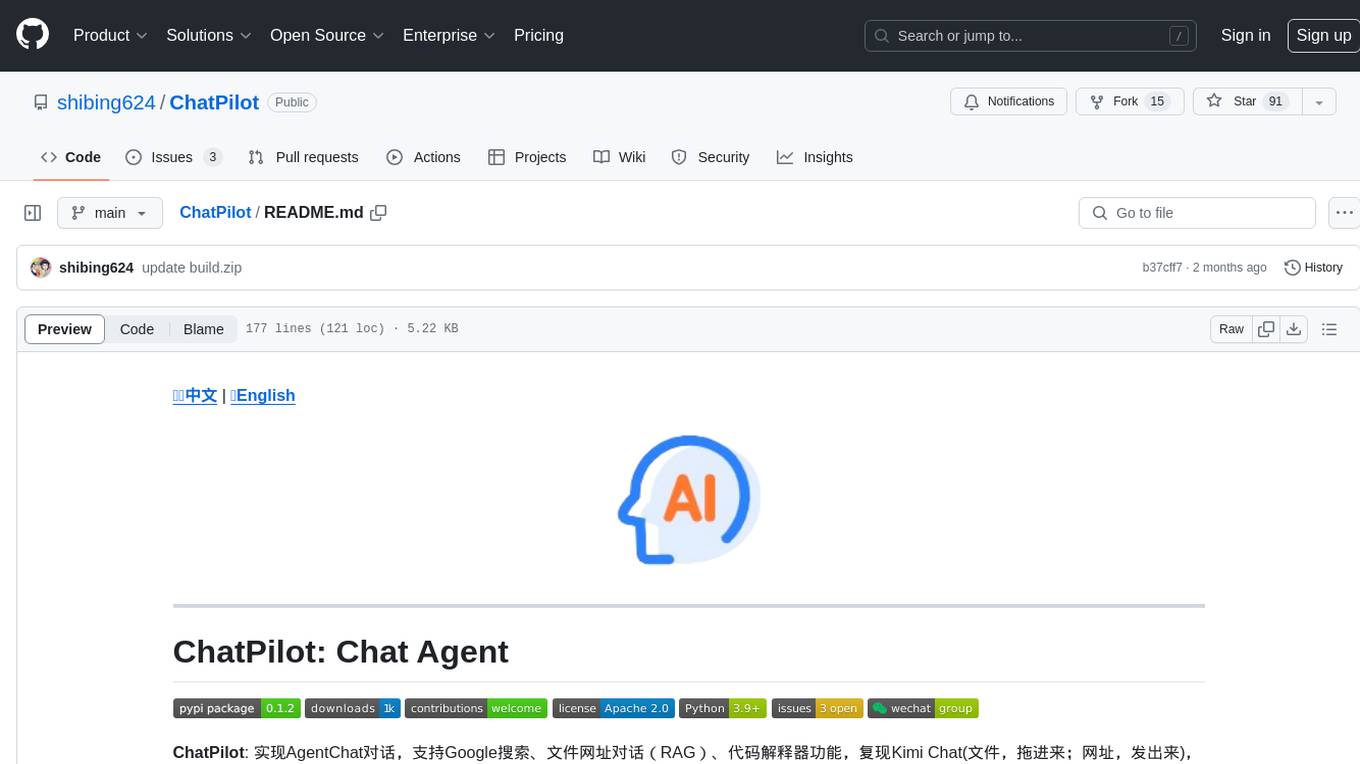1360x764 pixels.
Task: Open the downloads 1k badge
Action: pyautogui.click(x=353, y=708)
